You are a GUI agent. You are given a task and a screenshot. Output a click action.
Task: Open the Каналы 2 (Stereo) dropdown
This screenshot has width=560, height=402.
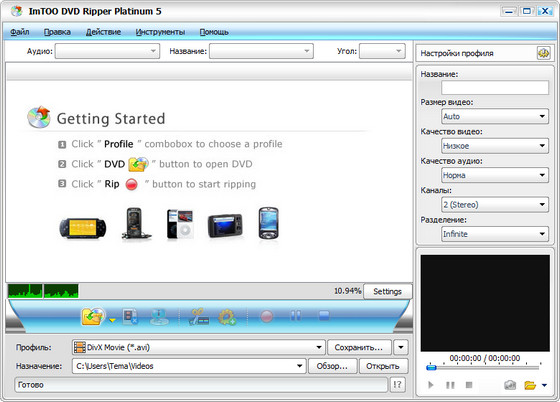(495, 205)
